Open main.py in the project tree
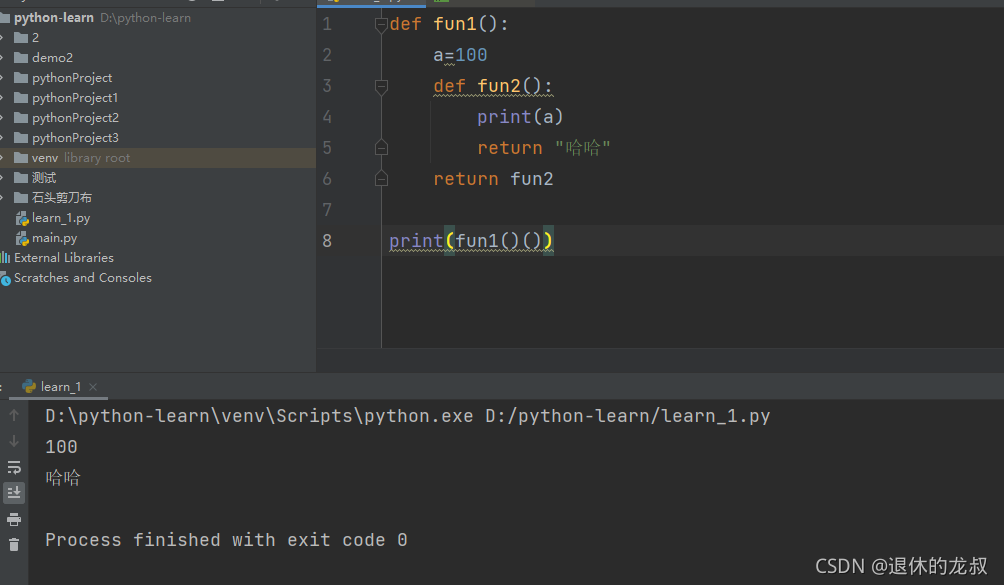1004x585 pixels. pyautogui.click(x=54, y=238)
